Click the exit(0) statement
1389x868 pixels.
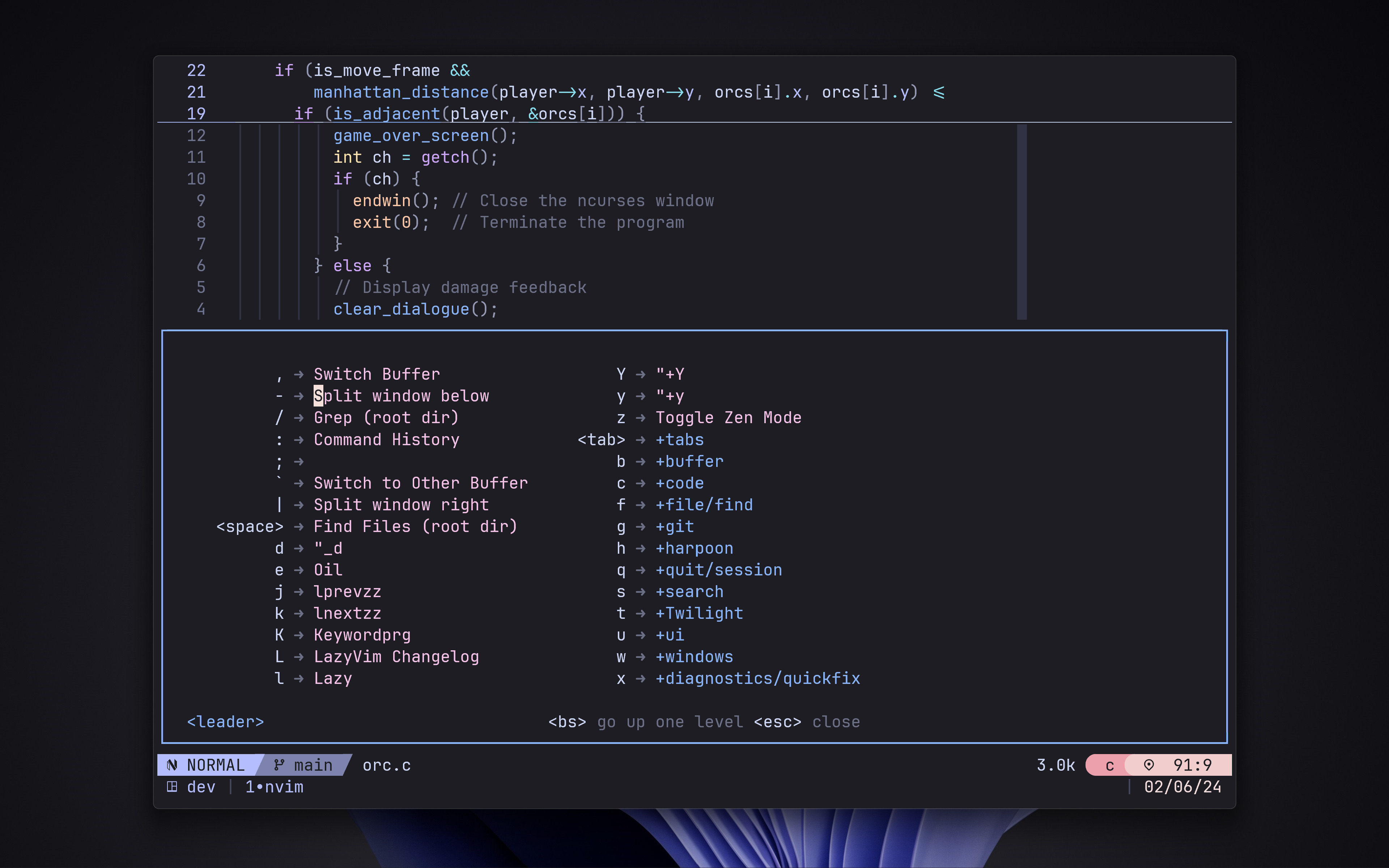[x=391, y=222]
